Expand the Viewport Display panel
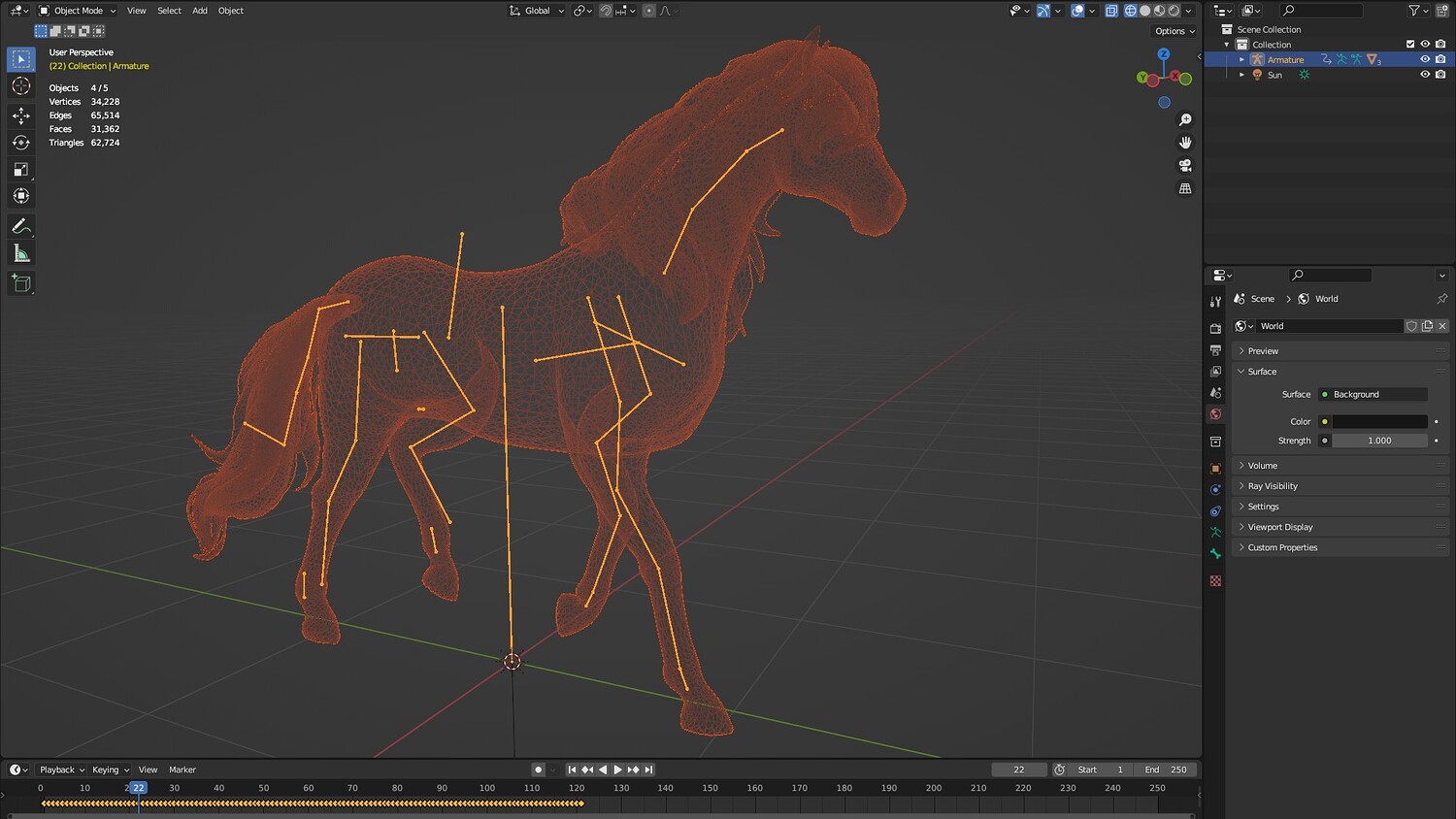Screen dimensions: 1456x819 (1340, 527)
